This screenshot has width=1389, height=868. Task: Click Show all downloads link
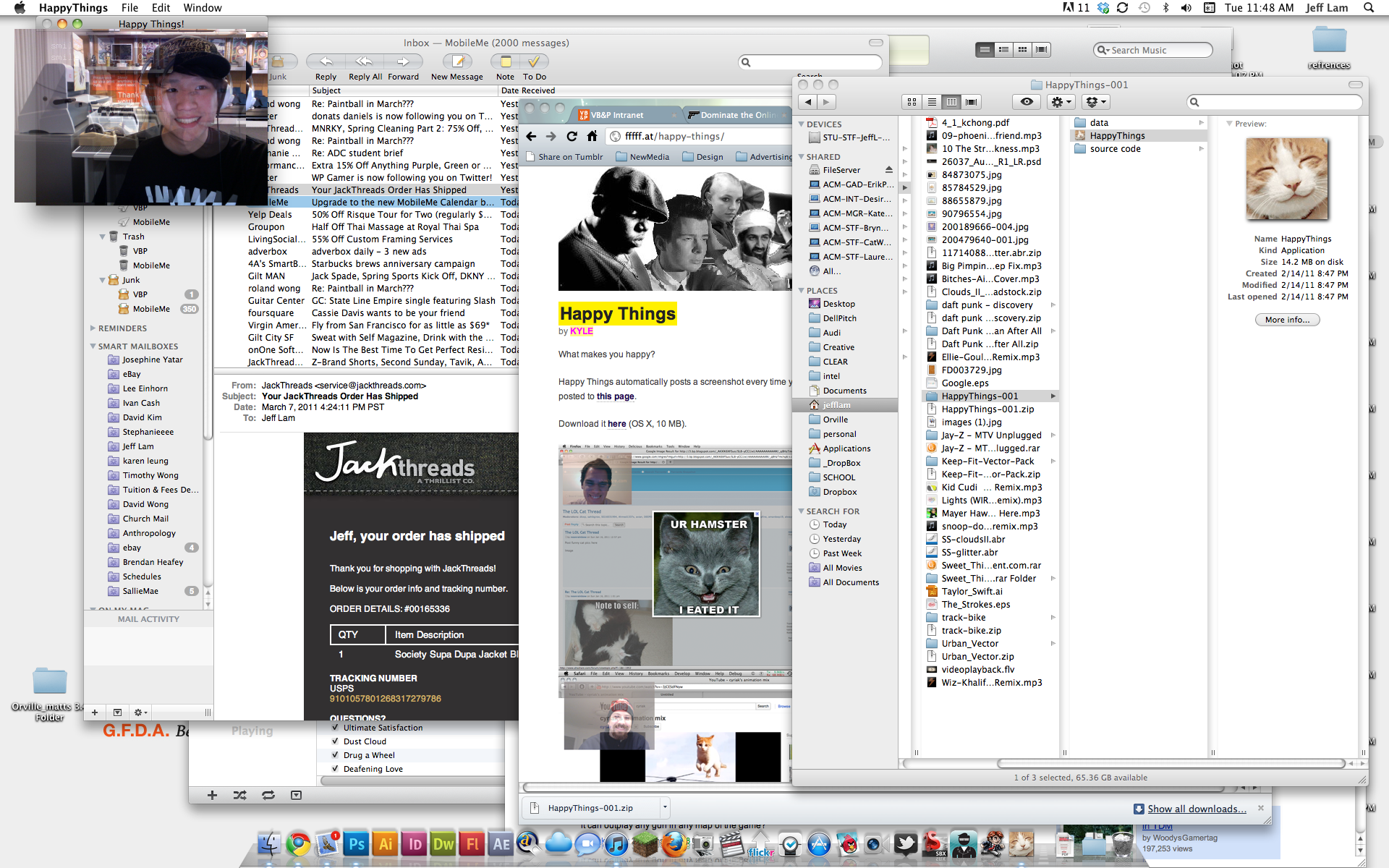[1197, 809]
